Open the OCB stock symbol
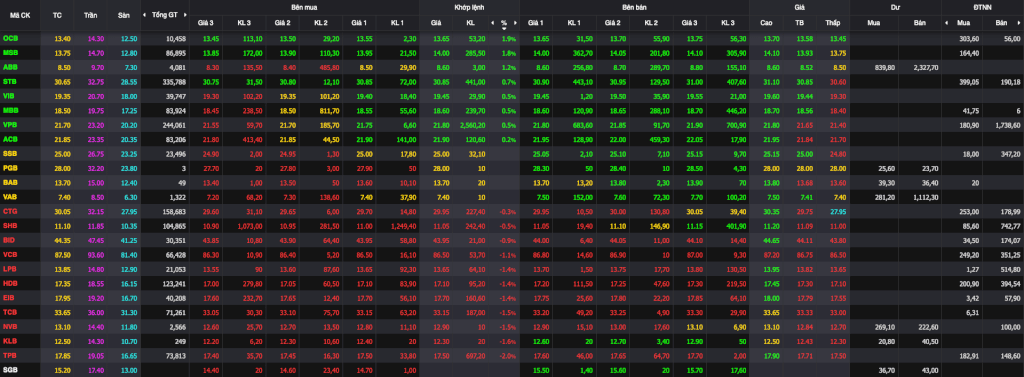The image size is (1024, 377). pyautogui.click(x=10, y=39)
